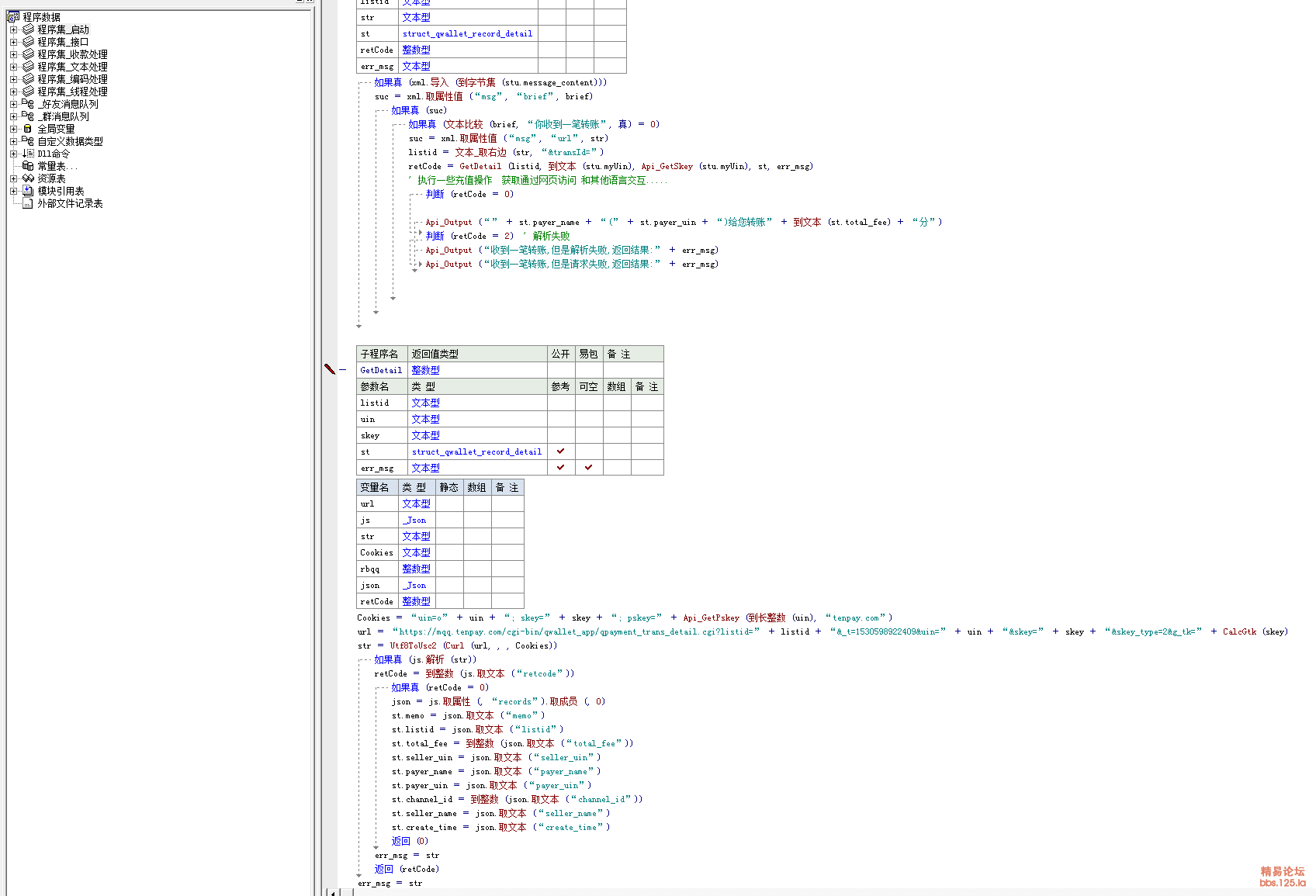Select the 程序集_接口 assembly icon

[29, 42]
